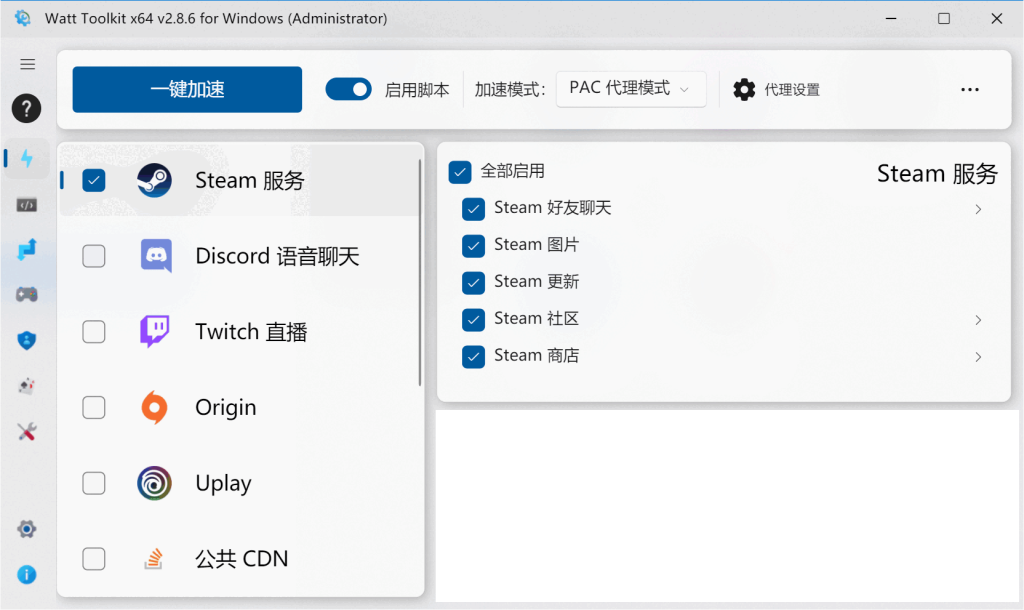Click the info icon at sidebar bottom

[x=27, y=574]
